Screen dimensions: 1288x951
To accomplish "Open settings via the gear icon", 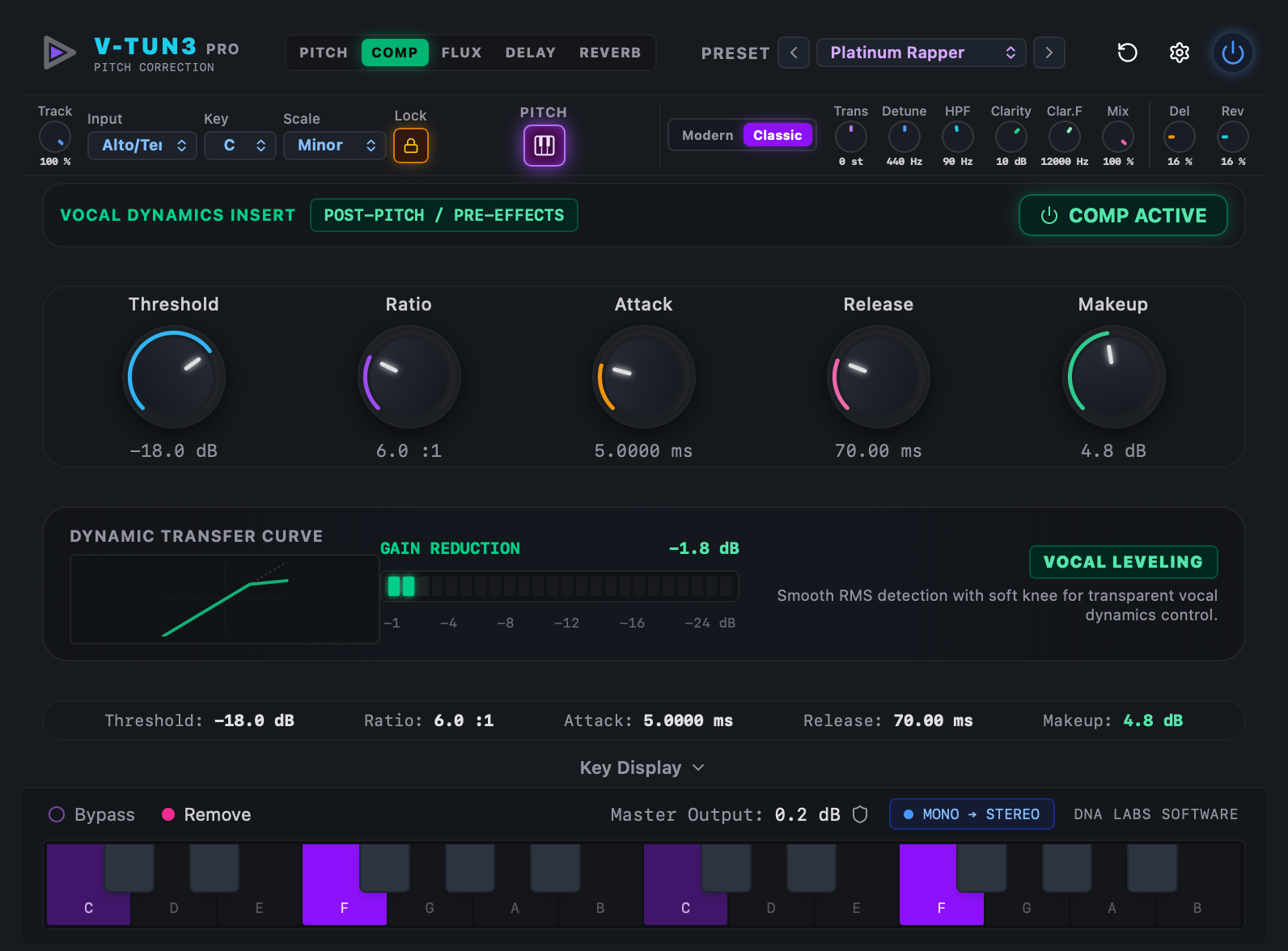I will (1180, 53).
